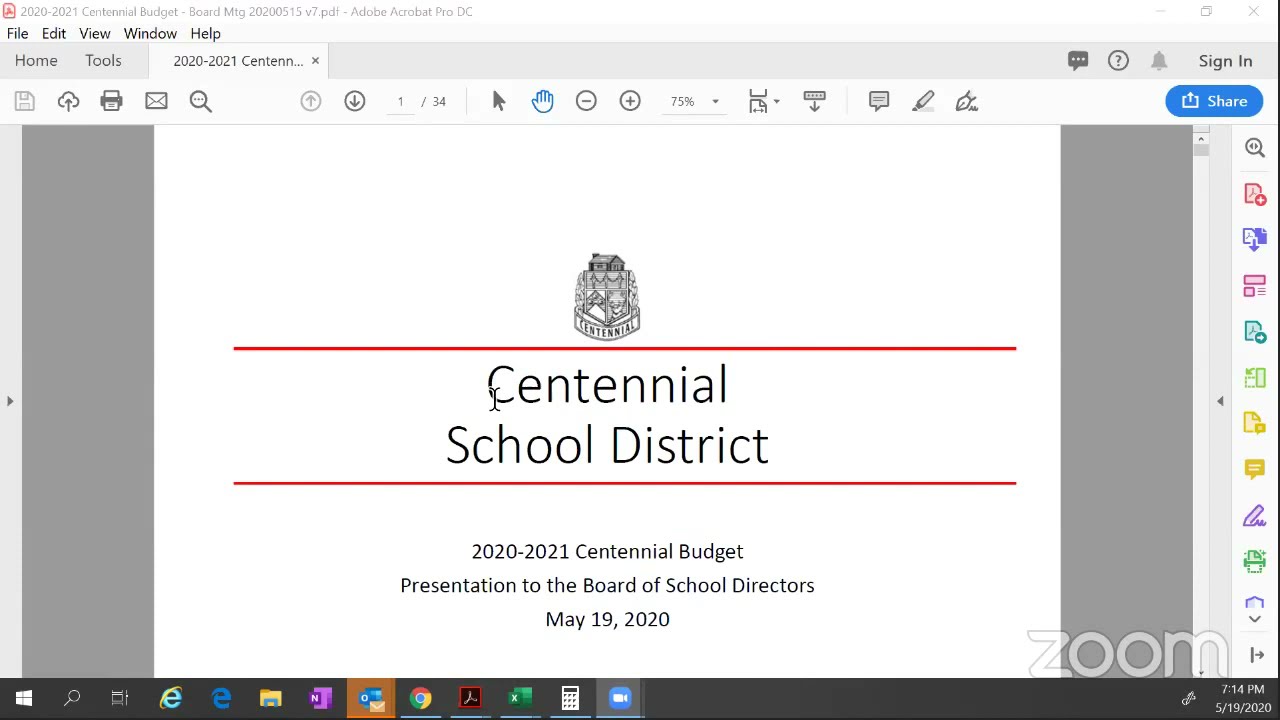Open Google Chrome from the taskbar
The height and width of the screenshot is (720, 1280).
click(x=421, y=698)
